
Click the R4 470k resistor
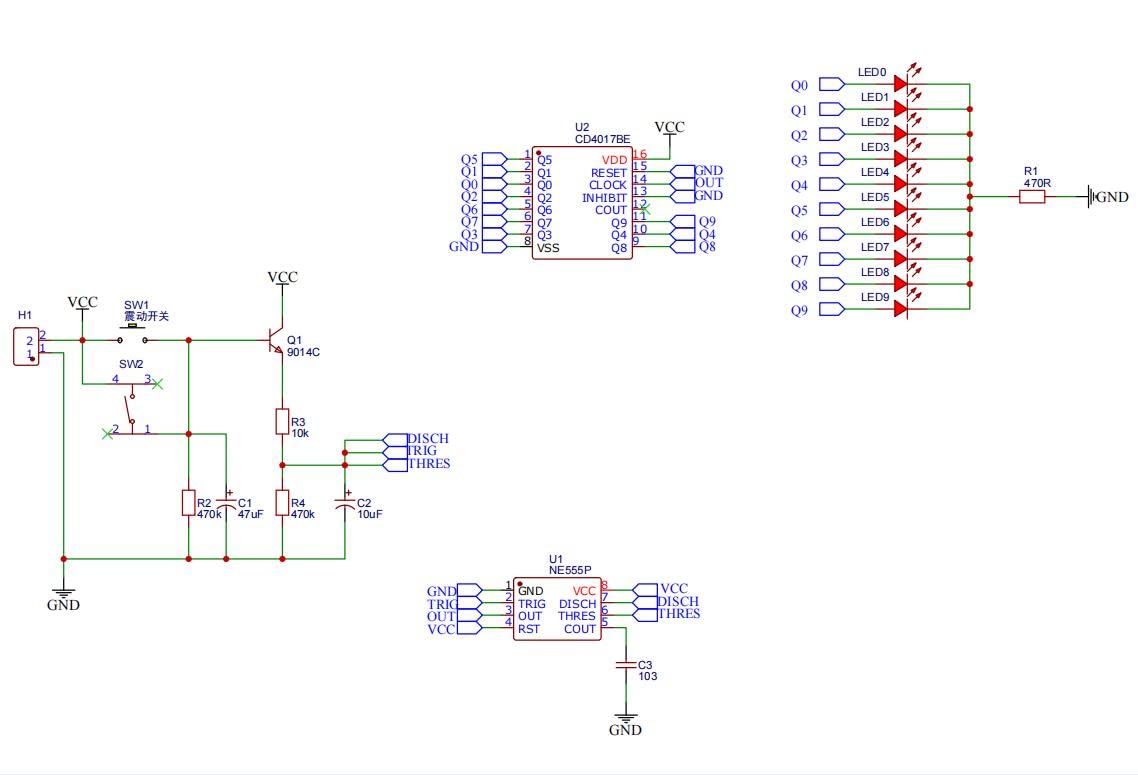[x=283, y=502]
